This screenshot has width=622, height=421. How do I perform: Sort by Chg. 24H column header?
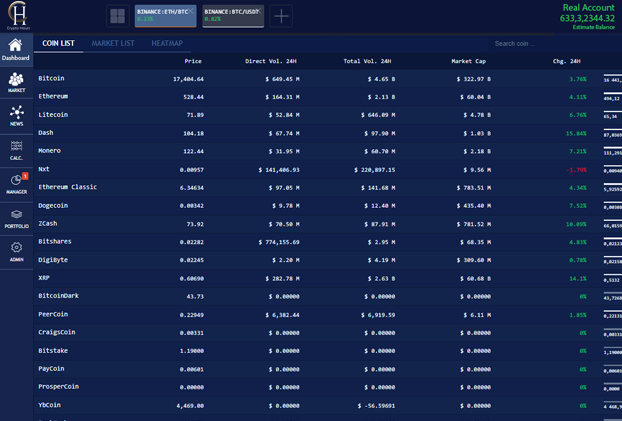tap(566, 61)
